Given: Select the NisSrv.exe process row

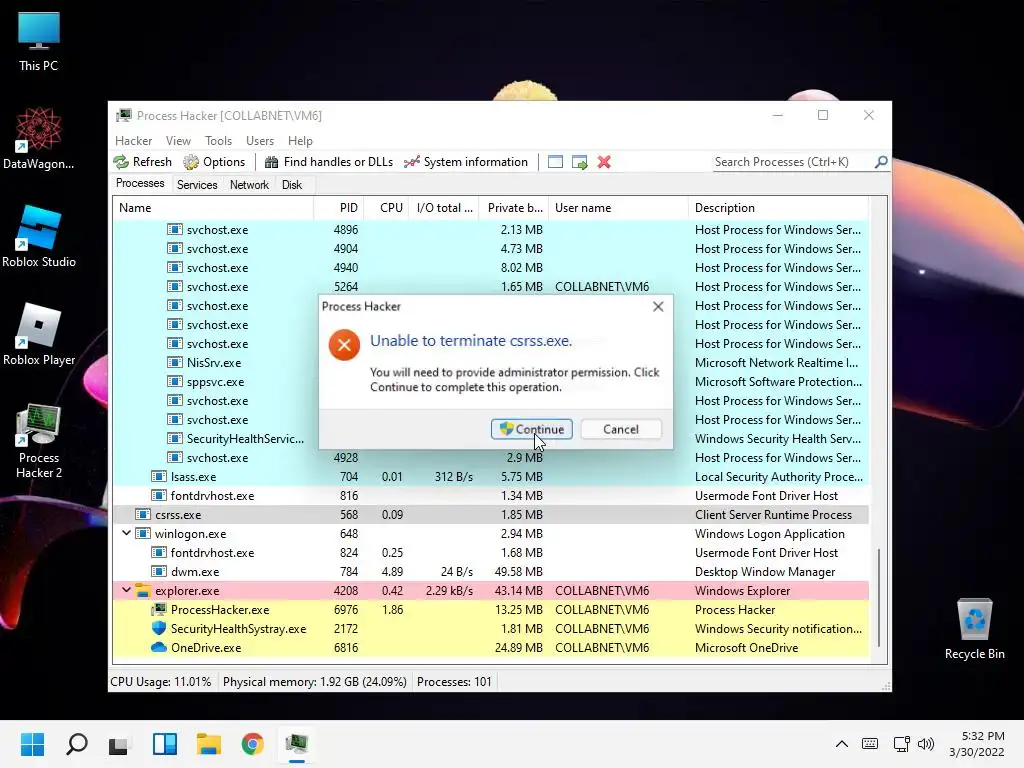Looking at the screenshot, I should pos(491,362).
